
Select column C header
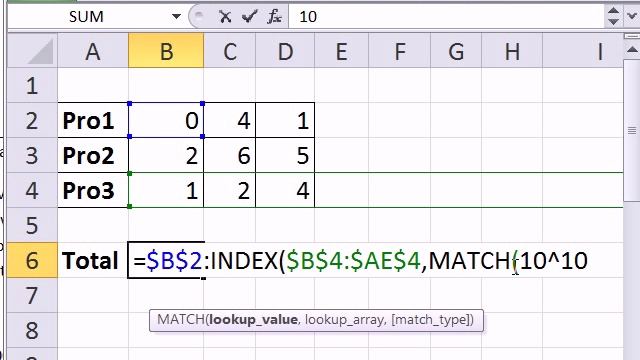click(x=230, y=51)
